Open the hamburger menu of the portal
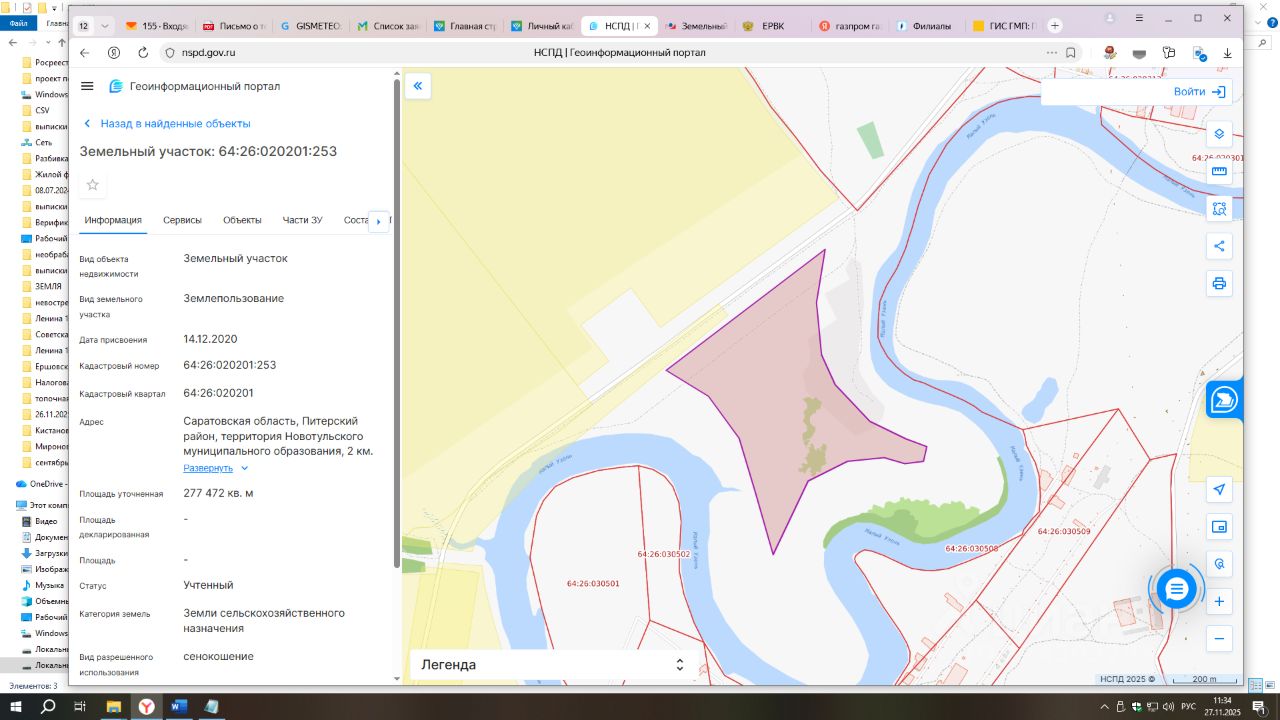This screenshot has width=1280, height=720. point(87,87)
